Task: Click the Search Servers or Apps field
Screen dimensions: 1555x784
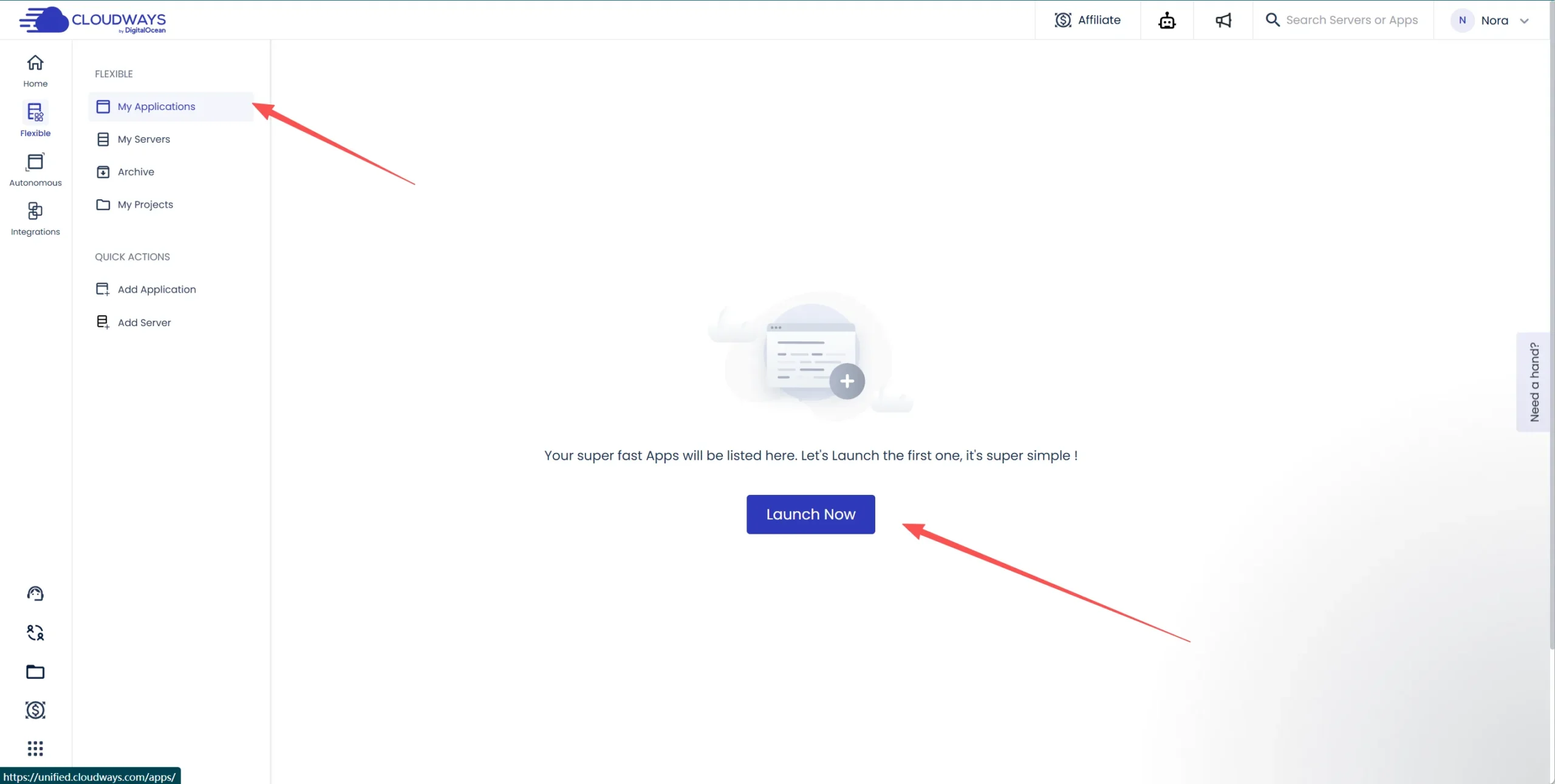Action: (x=1353, y=19)
